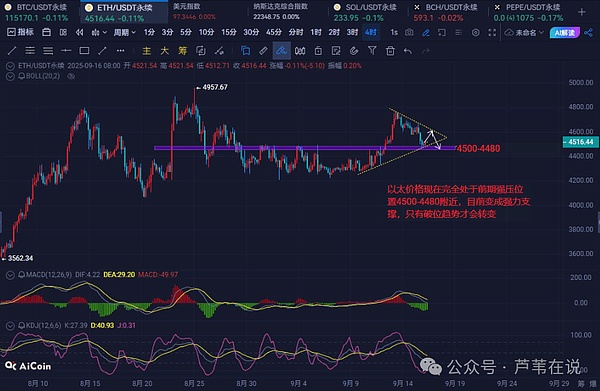Open the 指标 indicators panel
This screenshot has height=391, width=600.
click(x=21, y=33)
